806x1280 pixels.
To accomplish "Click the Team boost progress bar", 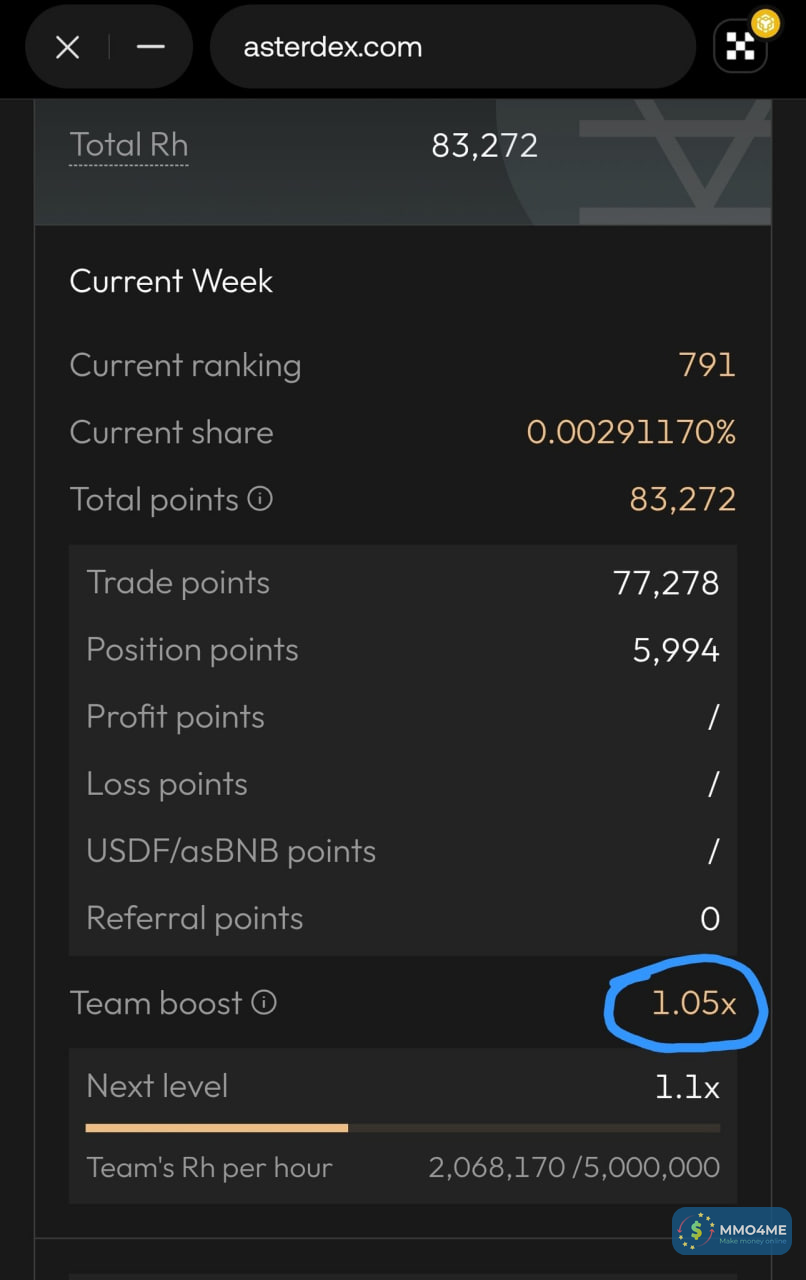I will tap(402, 1128).
